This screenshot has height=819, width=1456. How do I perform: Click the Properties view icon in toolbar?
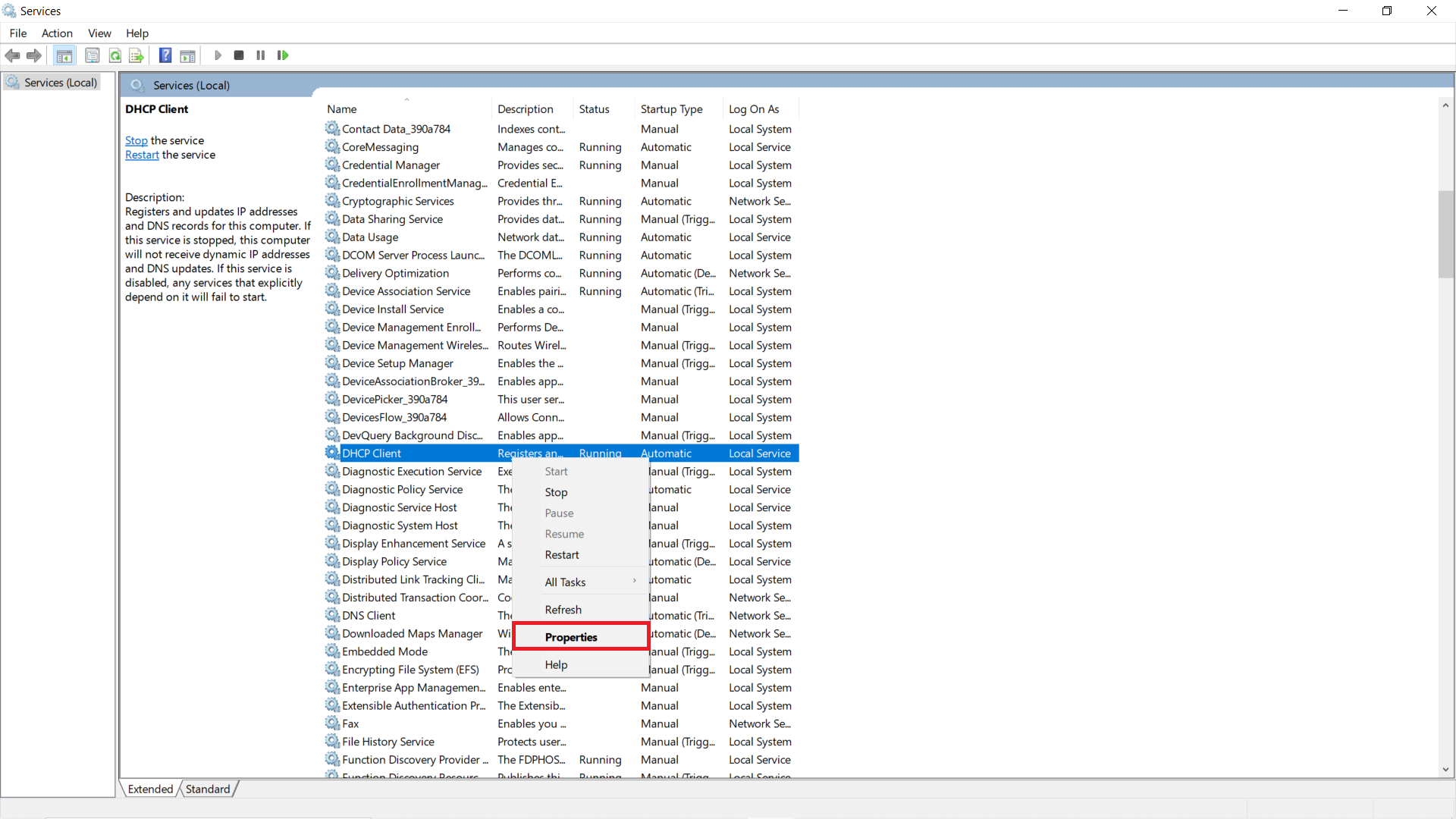pyautogui.click(x=91, y=55)
